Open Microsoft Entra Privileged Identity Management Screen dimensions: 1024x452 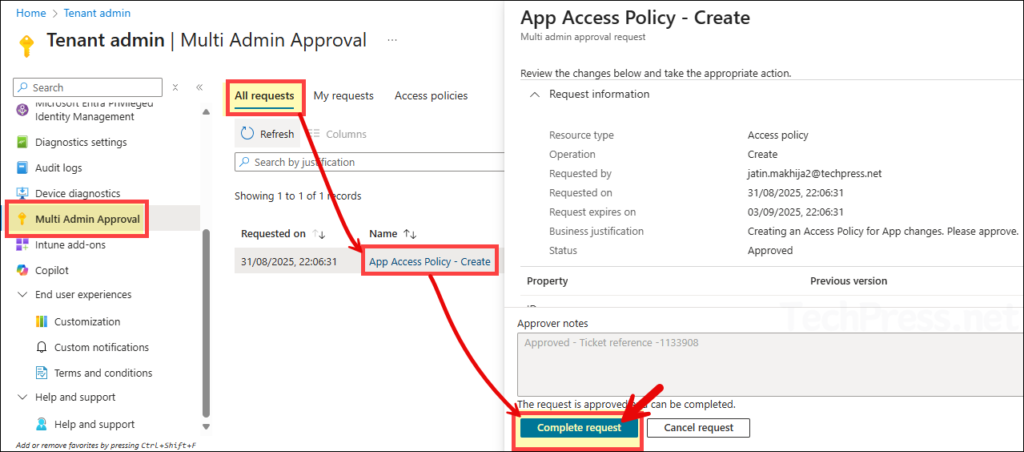coord(95,110)
